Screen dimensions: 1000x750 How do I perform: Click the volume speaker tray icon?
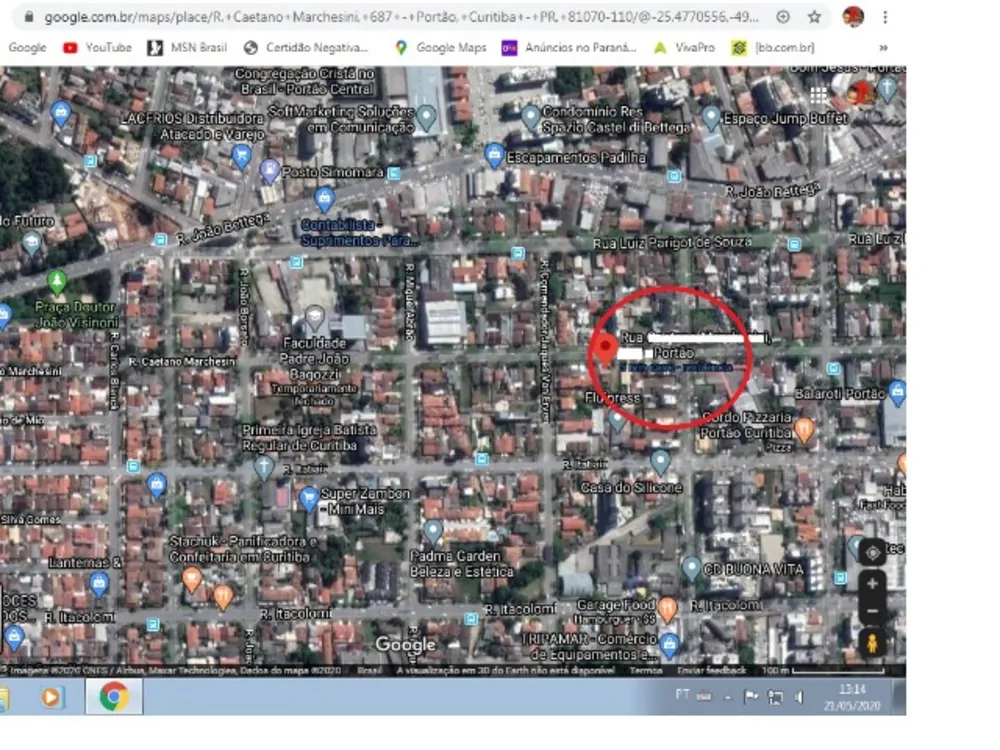tap(799, 697)
